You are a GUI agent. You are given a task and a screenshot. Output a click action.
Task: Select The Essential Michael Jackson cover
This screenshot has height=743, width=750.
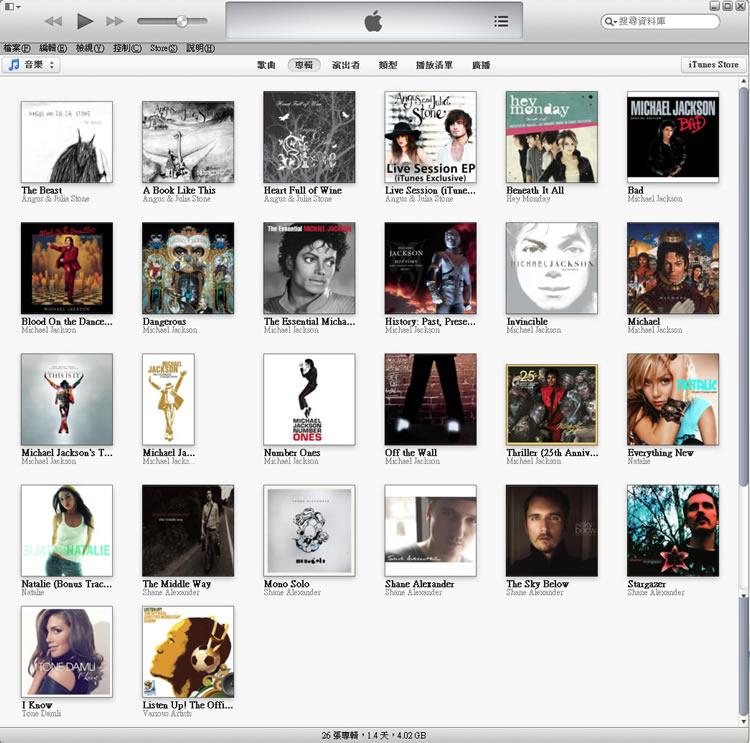point(309,268)
